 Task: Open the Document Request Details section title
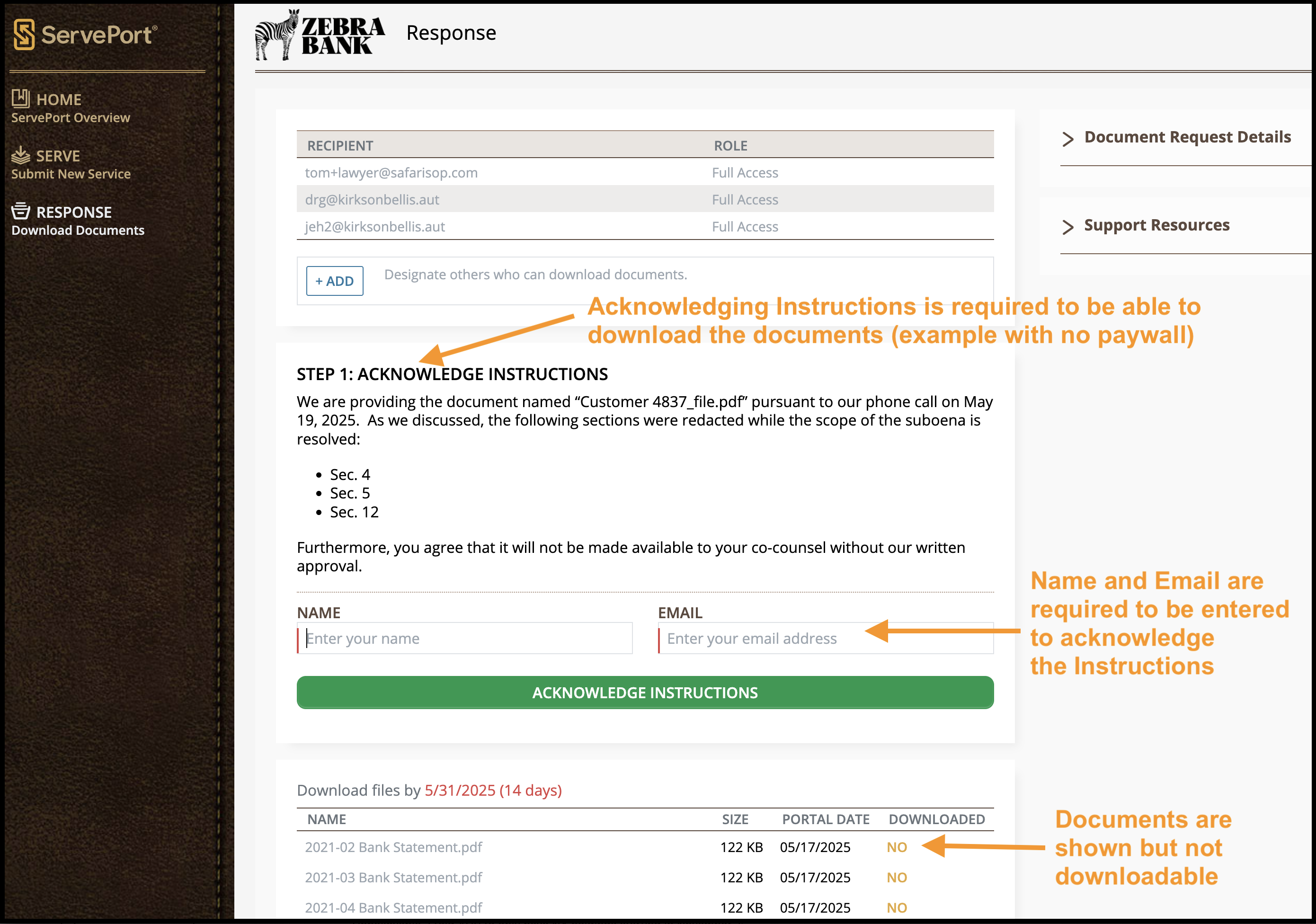coord(1188,137)
